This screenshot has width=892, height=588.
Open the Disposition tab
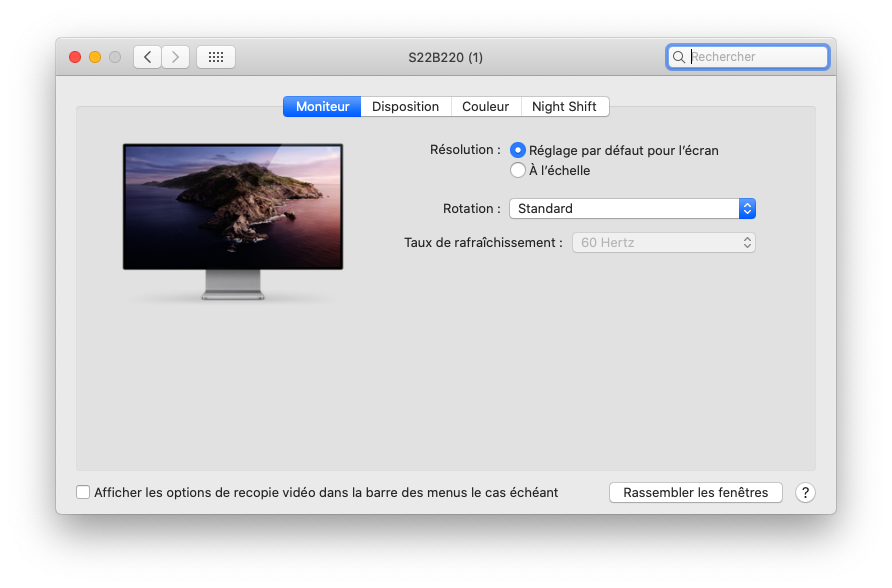(x=406, y=106)
